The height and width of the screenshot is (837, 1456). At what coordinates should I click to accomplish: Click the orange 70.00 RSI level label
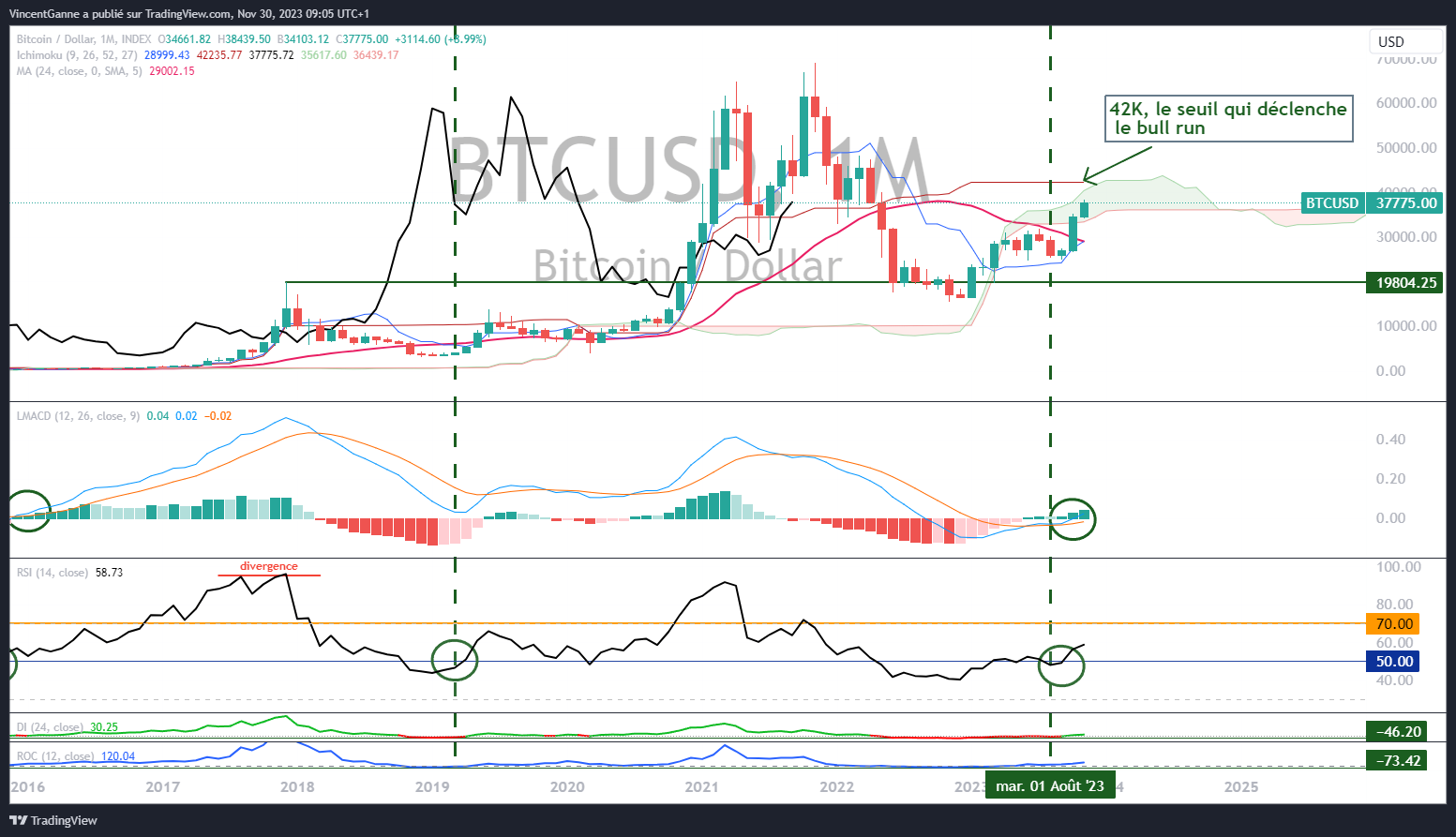pos(1393,624)
